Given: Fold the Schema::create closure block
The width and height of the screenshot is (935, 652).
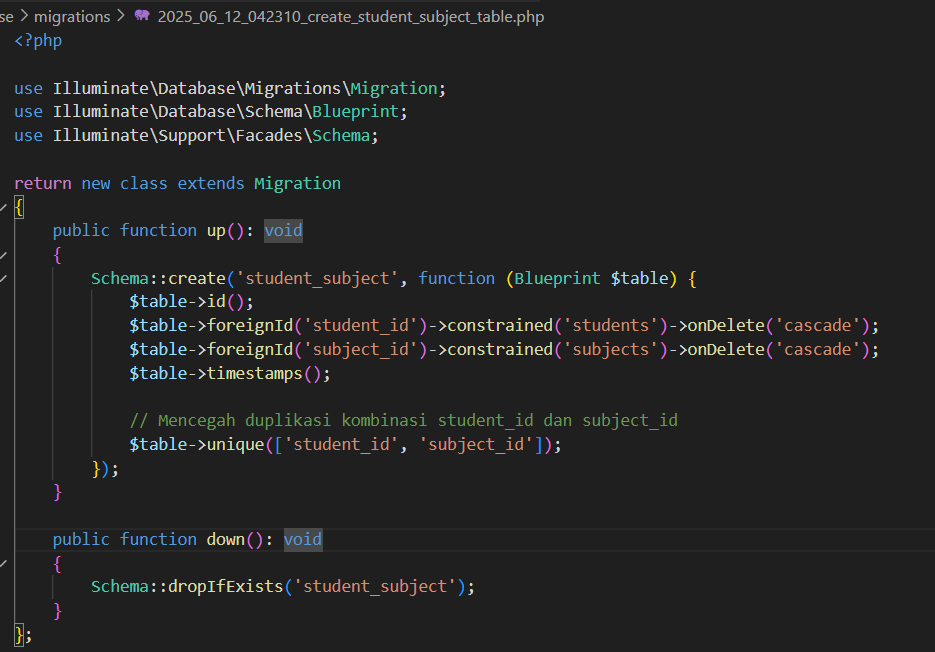Looking at the screenshot, I should (x=4, y=279).
